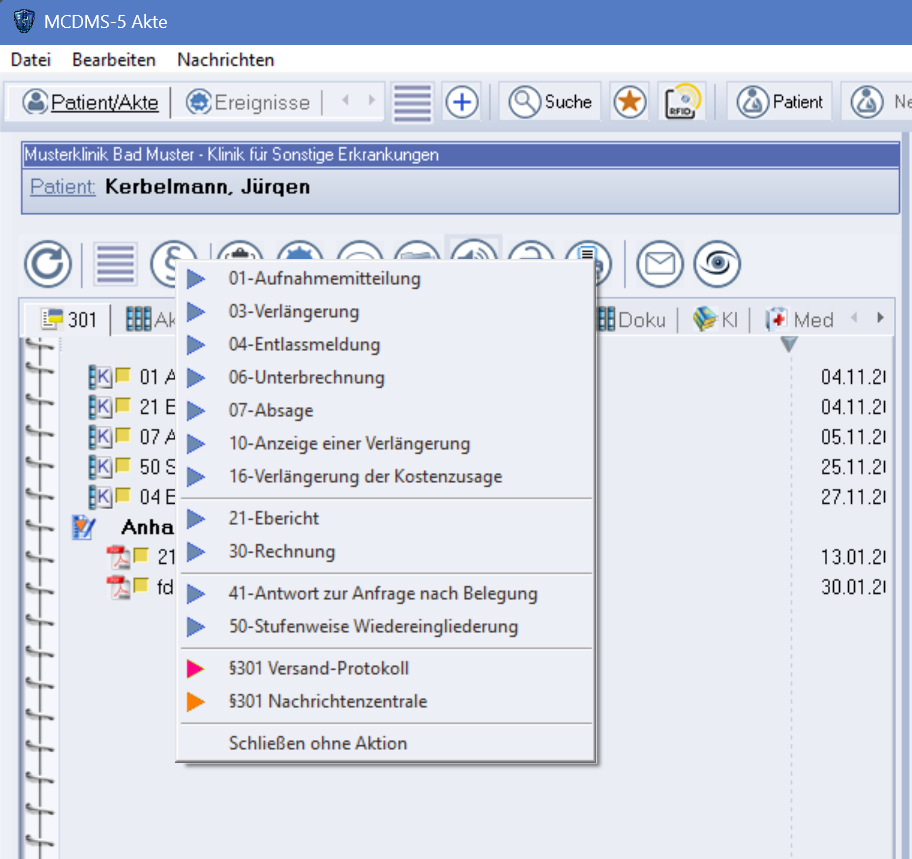Switch to the Ereignisse tab

[249, 102]
